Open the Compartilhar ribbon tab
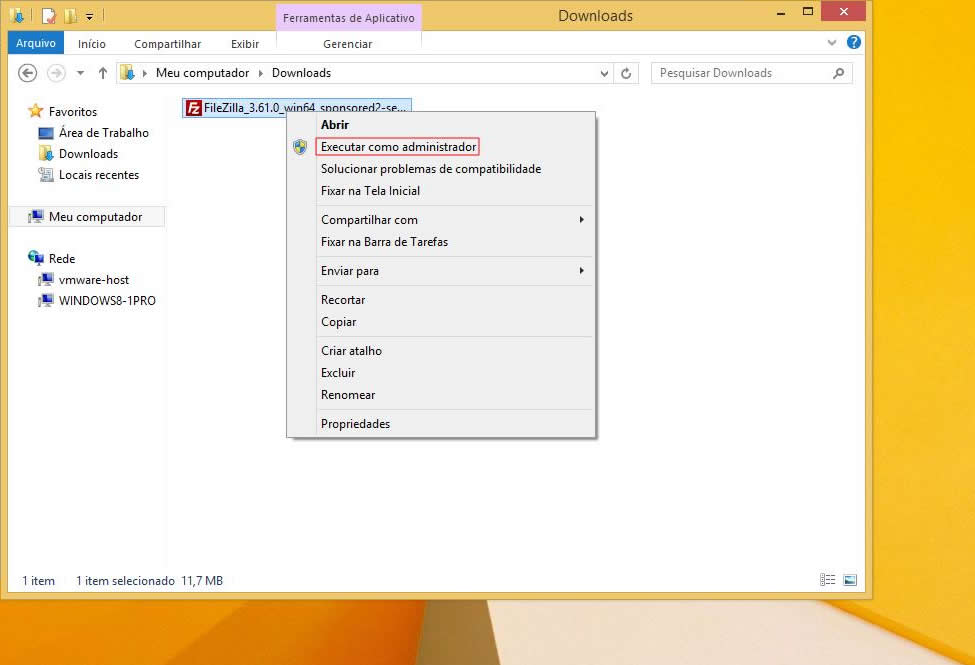975x665 pixels. click(167, 44)
